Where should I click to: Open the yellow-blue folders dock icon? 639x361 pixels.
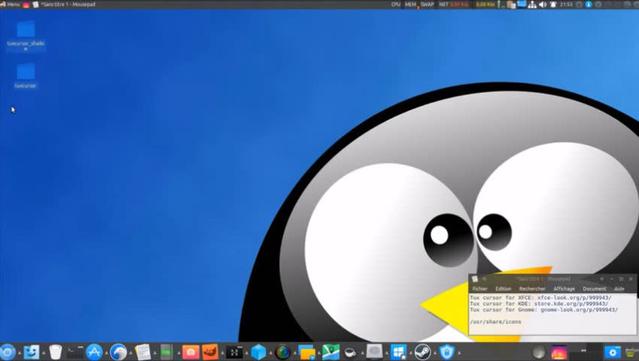point(306,352)
